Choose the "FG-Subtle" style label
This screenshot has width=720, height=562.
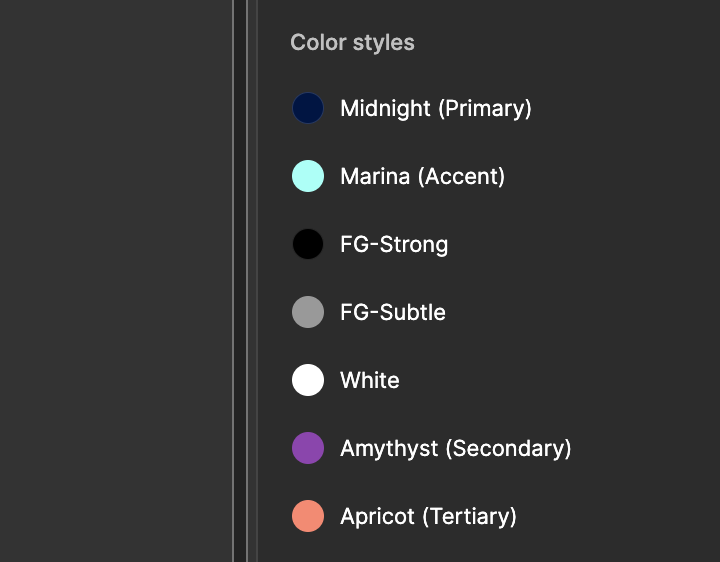(393, 312)
